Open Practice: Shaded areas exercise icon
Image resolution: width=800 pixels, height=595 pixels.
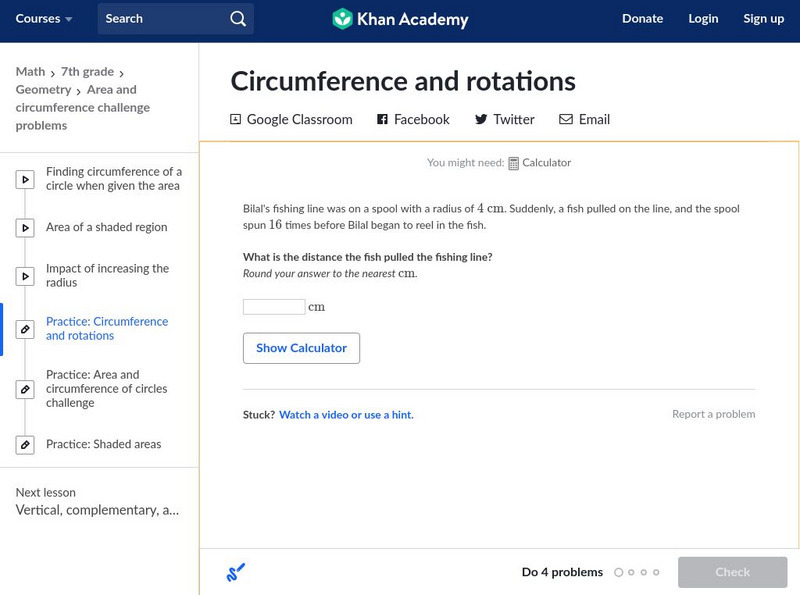point(25,445)
